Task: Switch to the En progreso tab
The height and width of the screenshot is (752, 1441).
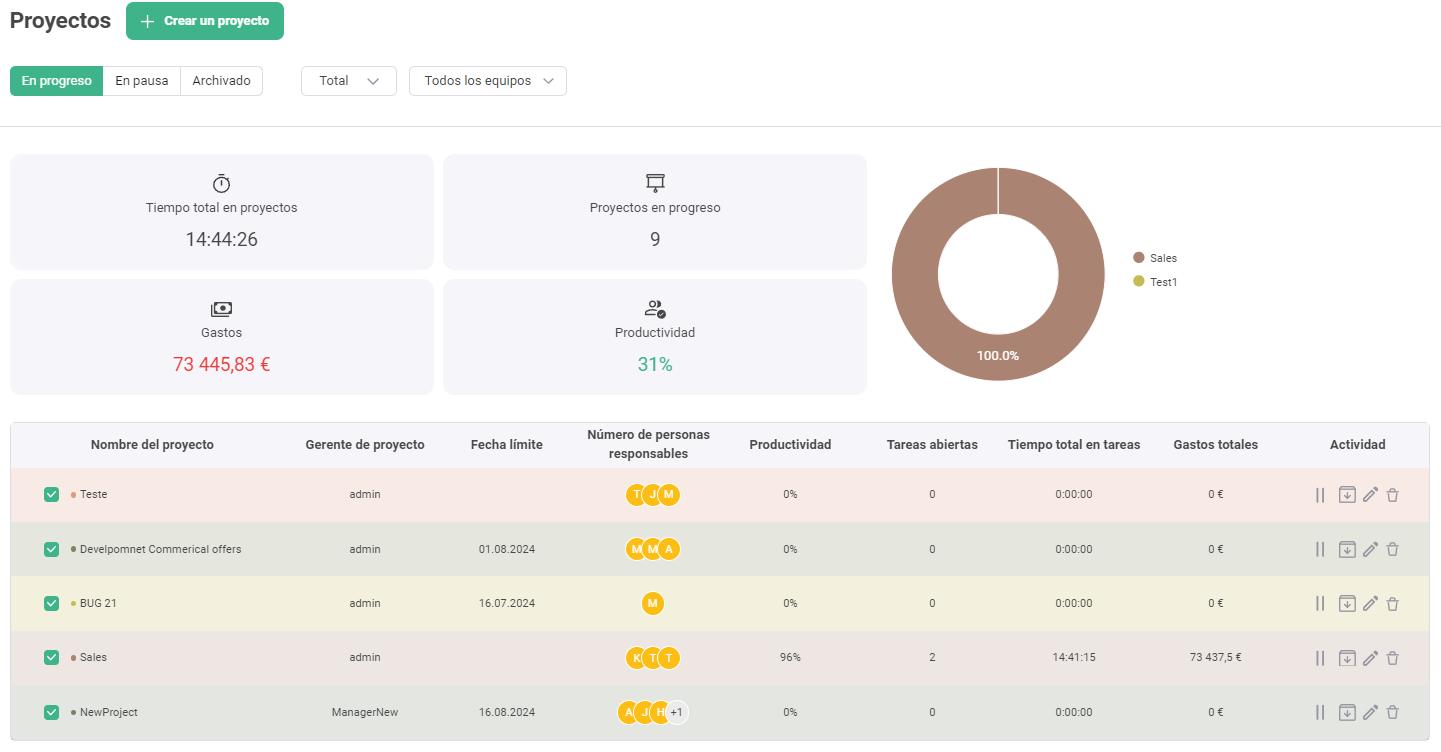Action: [x=56, y=81]
